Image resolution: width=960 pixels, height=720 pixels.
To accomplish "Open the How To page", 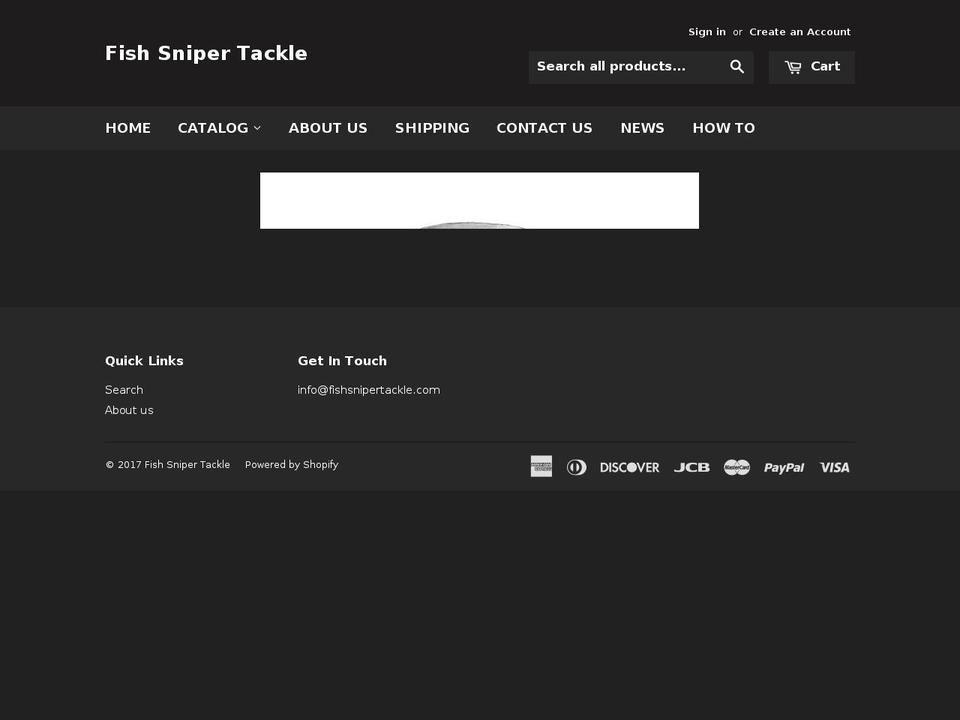I will 724,128.
